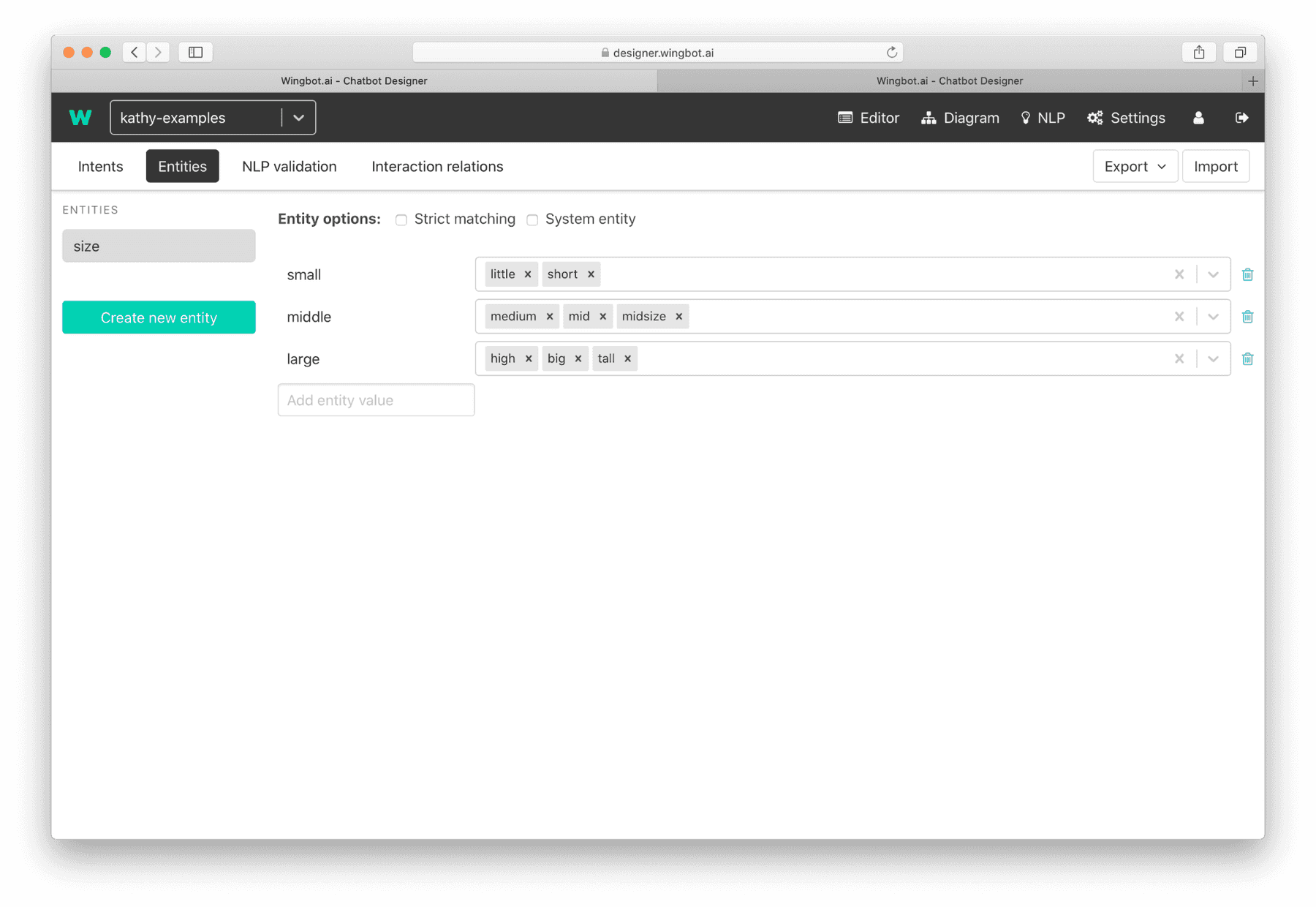Switch to the Intents tab
Viewport: 1316px width, 907px height.
click(100, 166)
